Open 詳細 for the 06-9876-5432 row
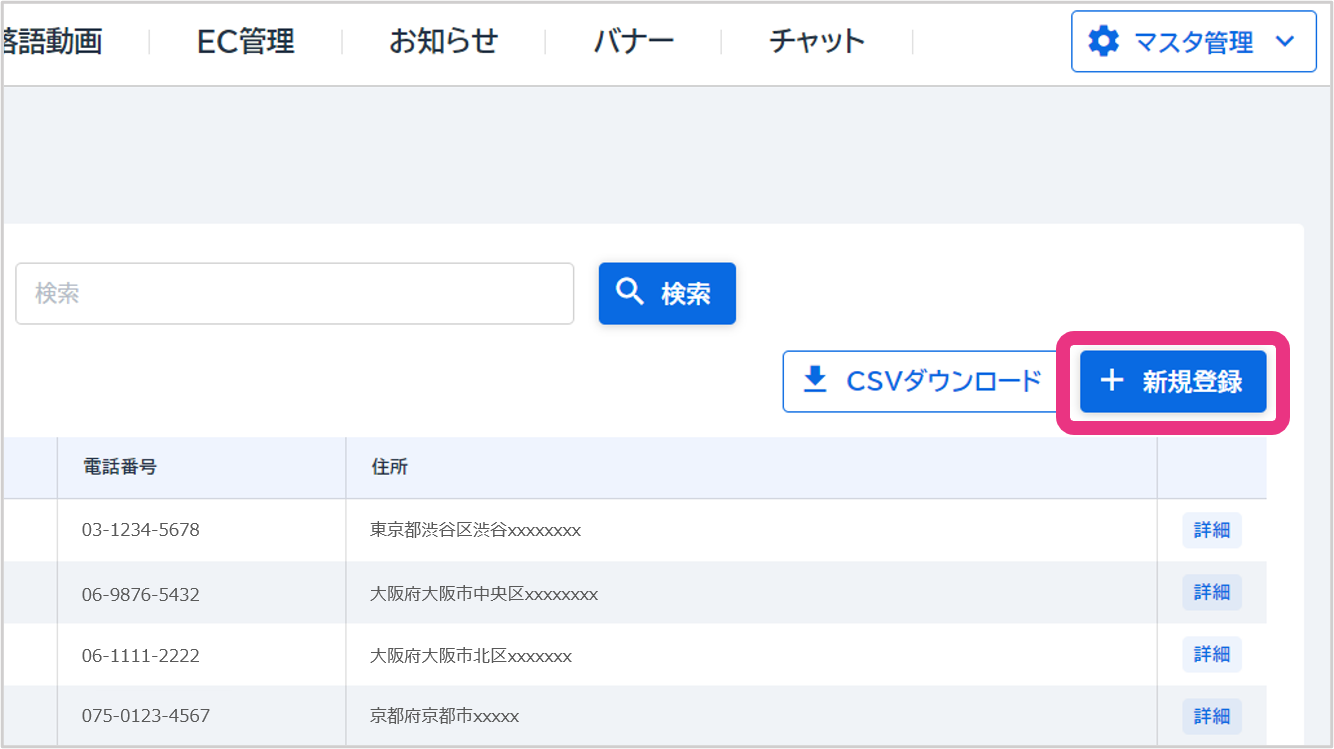The image size is (1334, 749). tap(1211, 593)
